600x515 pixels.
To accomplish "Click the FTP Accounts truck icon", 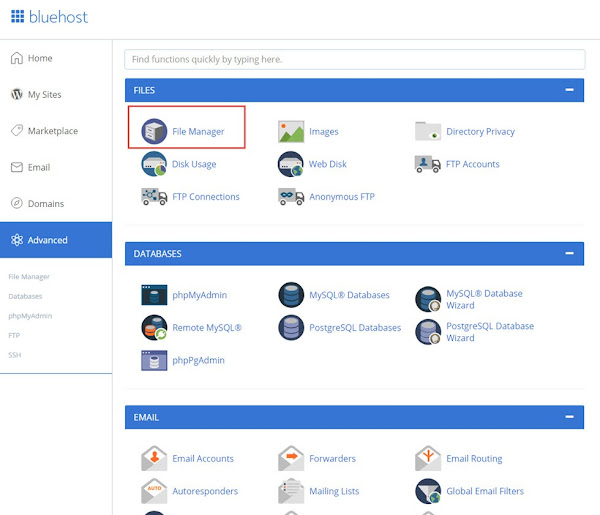I will [x=428, y=164].
